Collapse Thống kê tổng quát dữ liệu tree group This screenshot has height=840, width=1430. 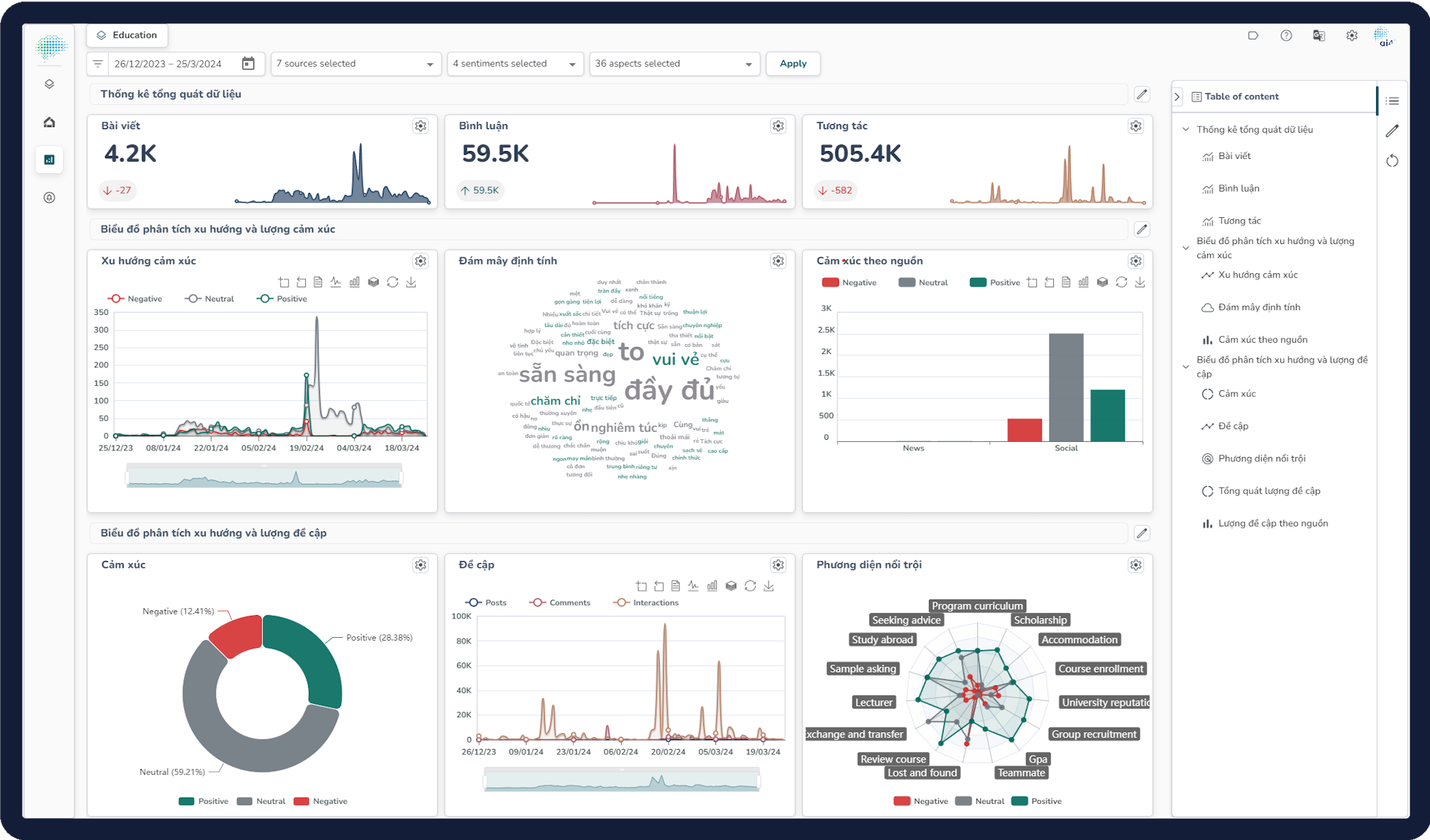[x=1186, y=130]
